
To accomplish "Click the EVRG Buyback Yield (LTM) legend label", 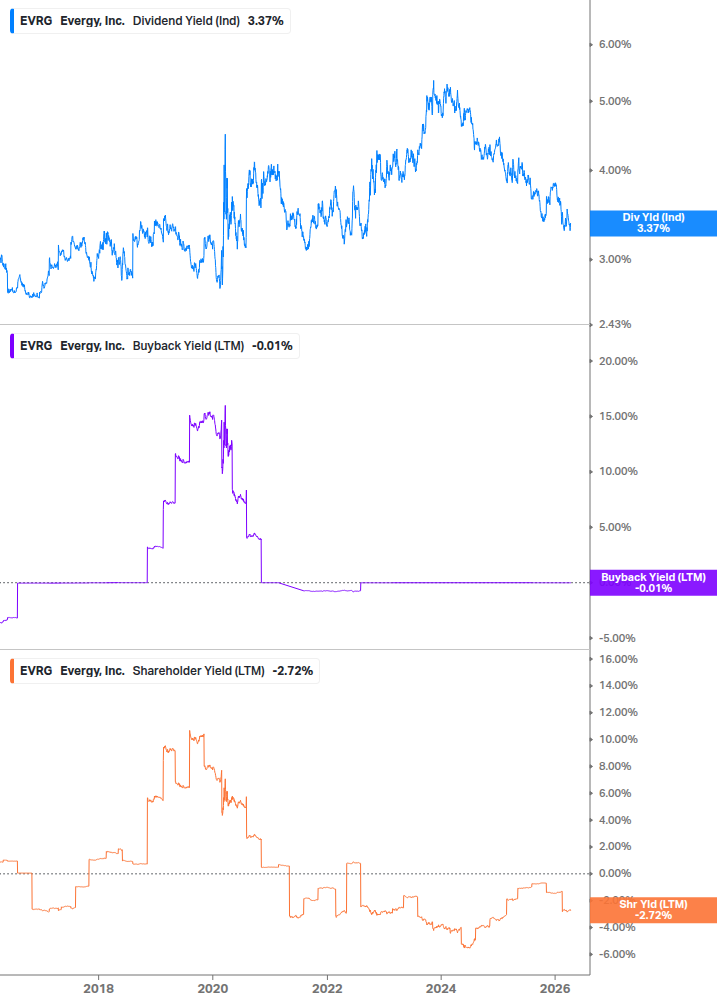I will click(x=156, y=346).
